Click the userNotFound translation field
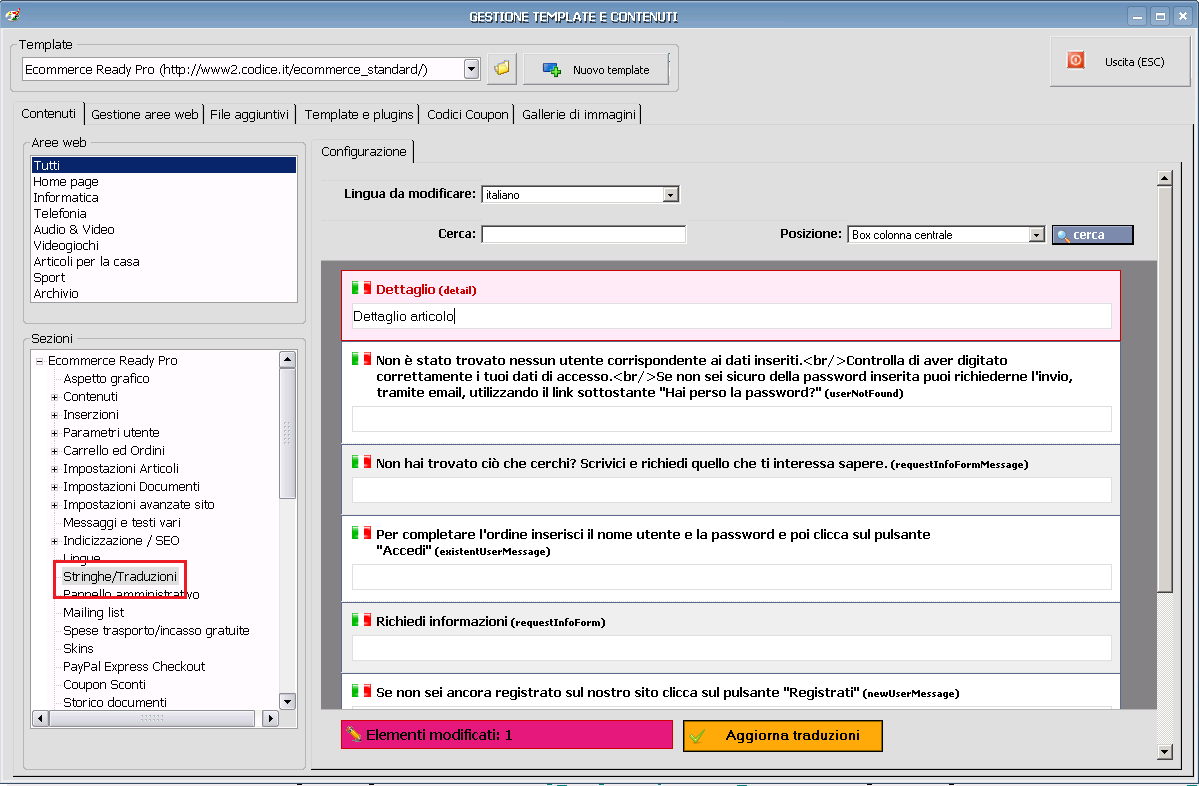Viewport: 1199px width, 786px height. point(732,419)
